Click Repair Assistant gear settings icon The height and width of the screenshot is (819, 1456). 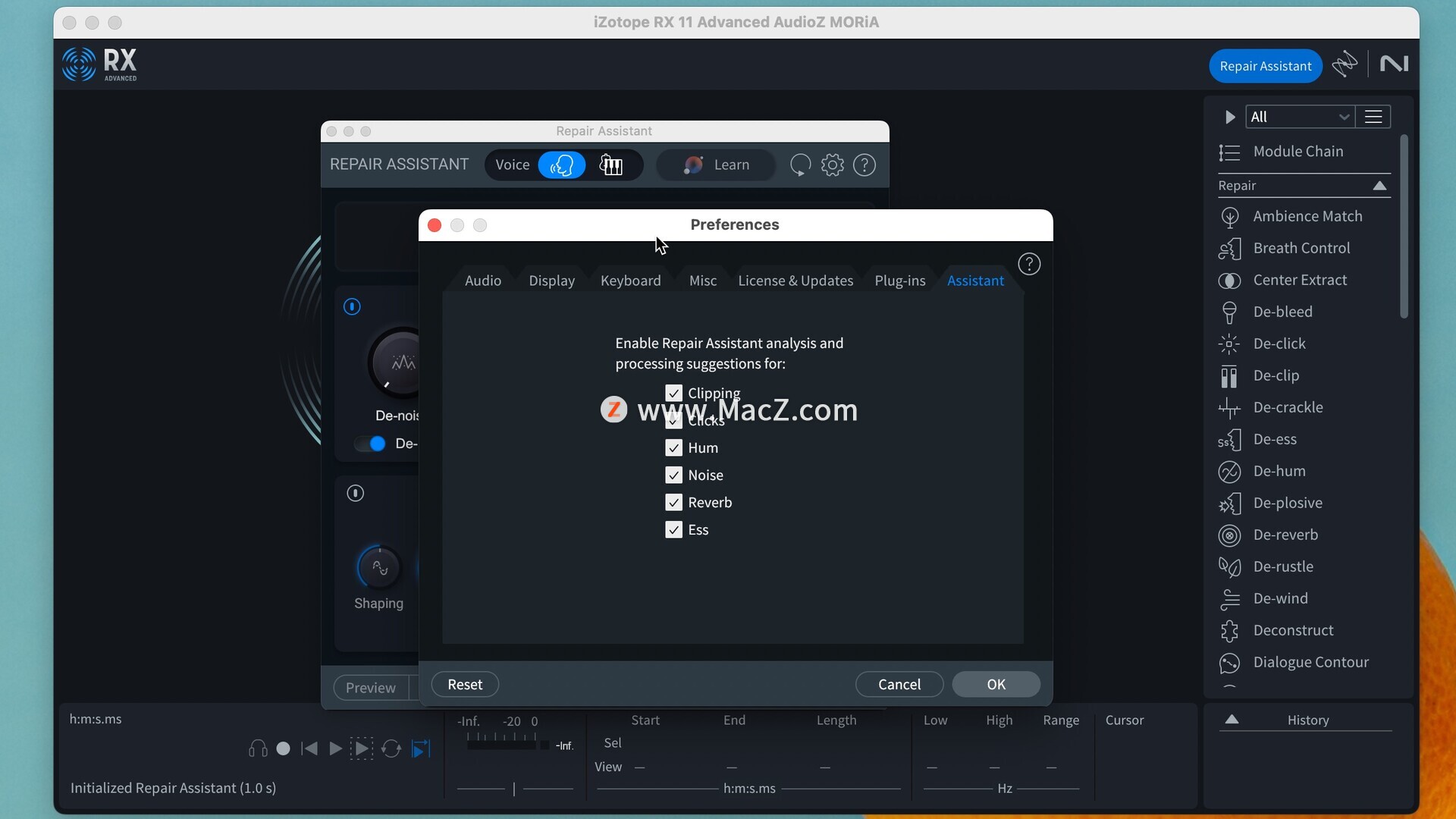pos(832,165)
